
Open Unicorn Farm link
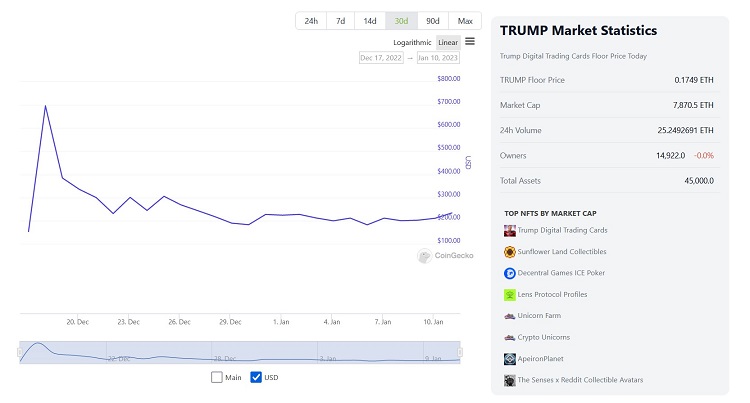coord(539,316)
